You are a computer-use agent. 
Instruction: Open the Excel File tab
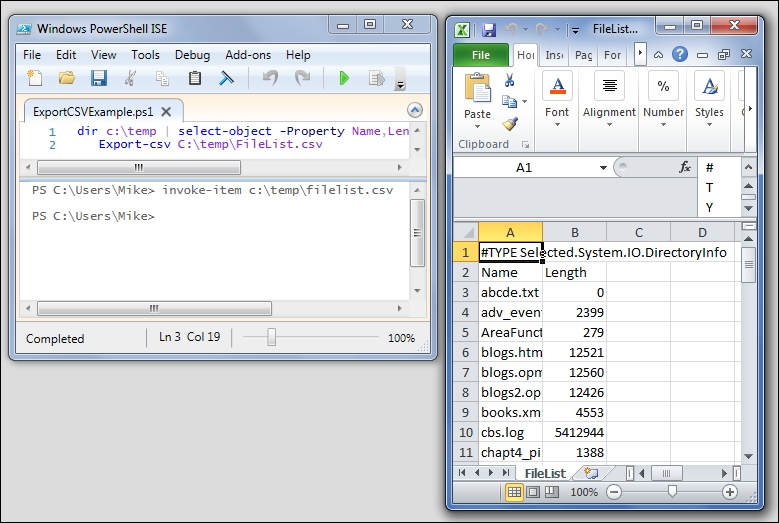tap(480, 55)
